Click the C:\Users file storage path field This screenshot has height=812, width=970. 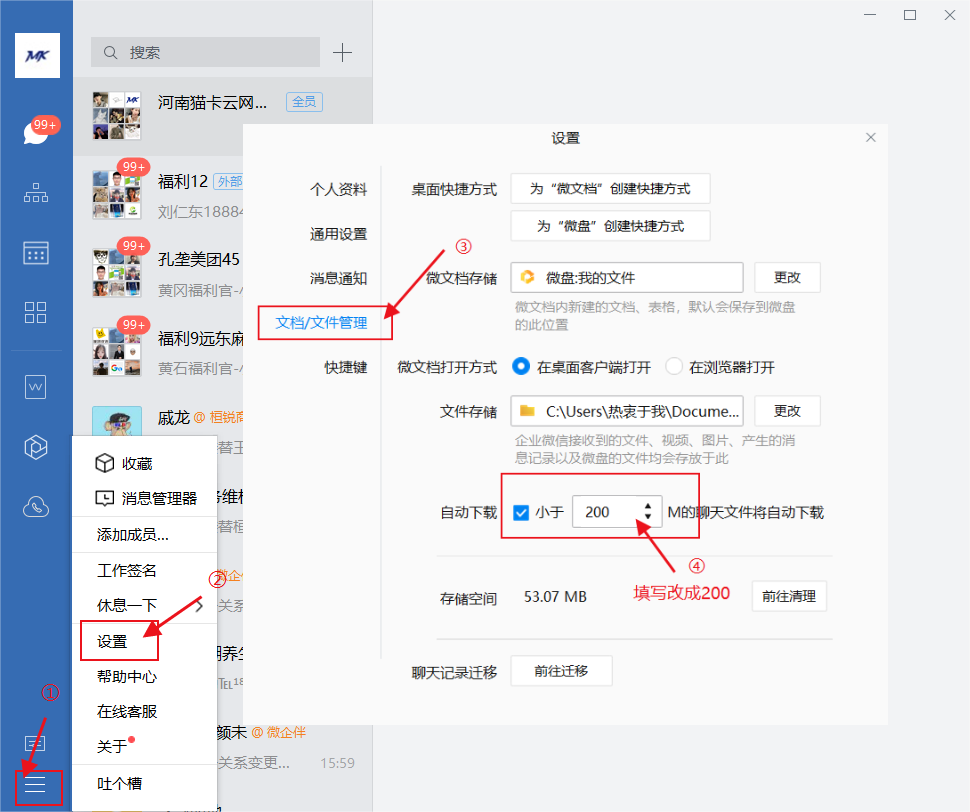[627, 411]
